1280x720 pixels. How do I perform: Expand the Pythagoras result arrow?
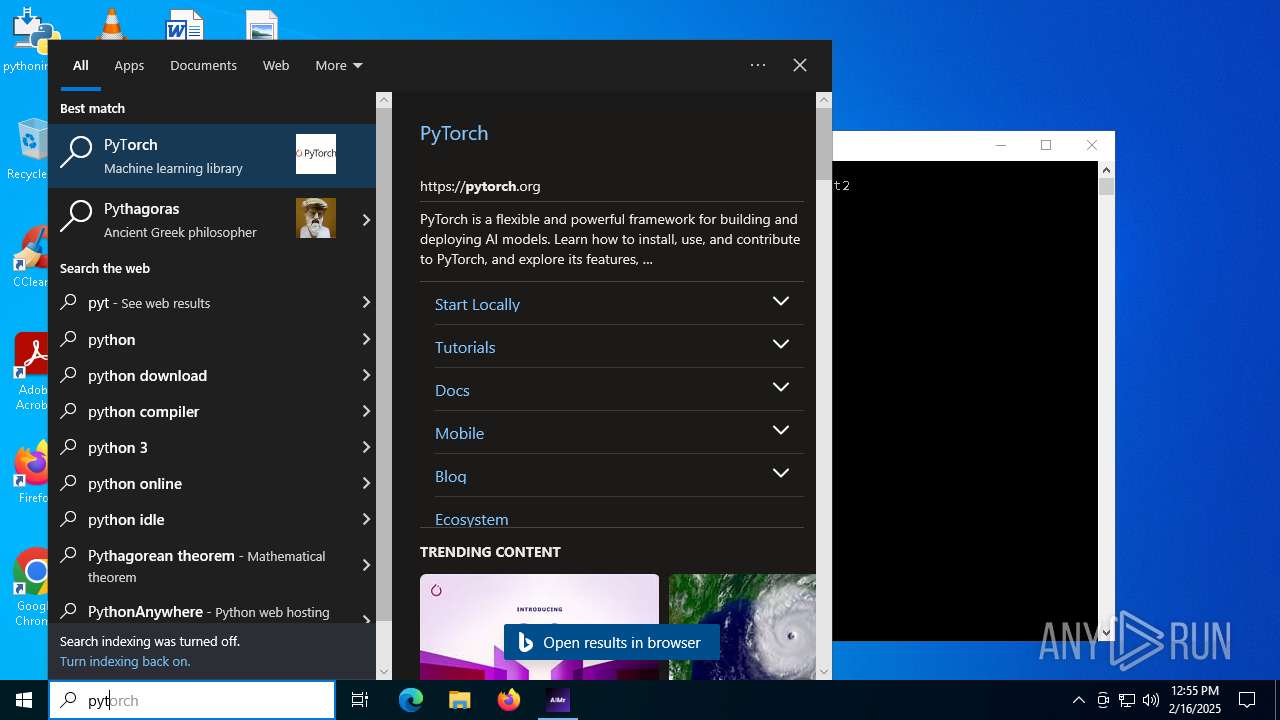pos(366,220)
